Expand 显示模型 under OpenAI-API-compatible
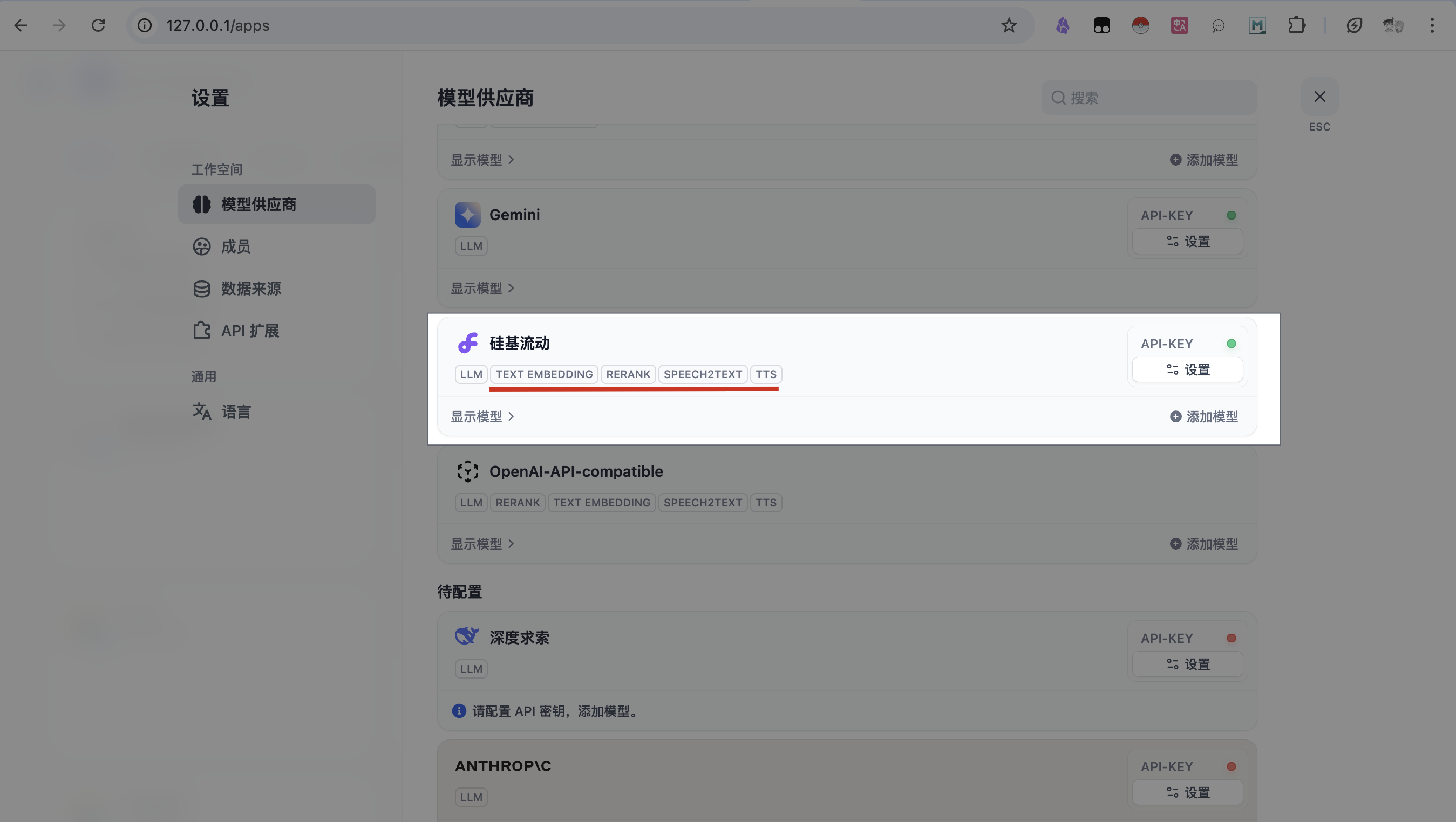 coord(482,544)
